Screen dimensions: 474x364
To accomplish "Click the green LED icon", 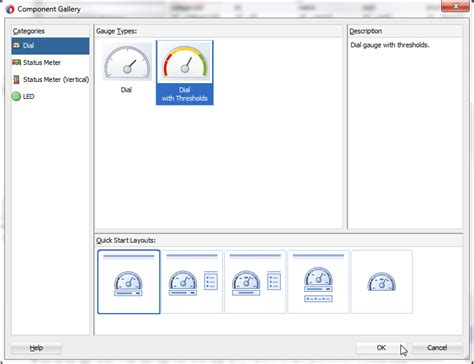I will [16, 96].
